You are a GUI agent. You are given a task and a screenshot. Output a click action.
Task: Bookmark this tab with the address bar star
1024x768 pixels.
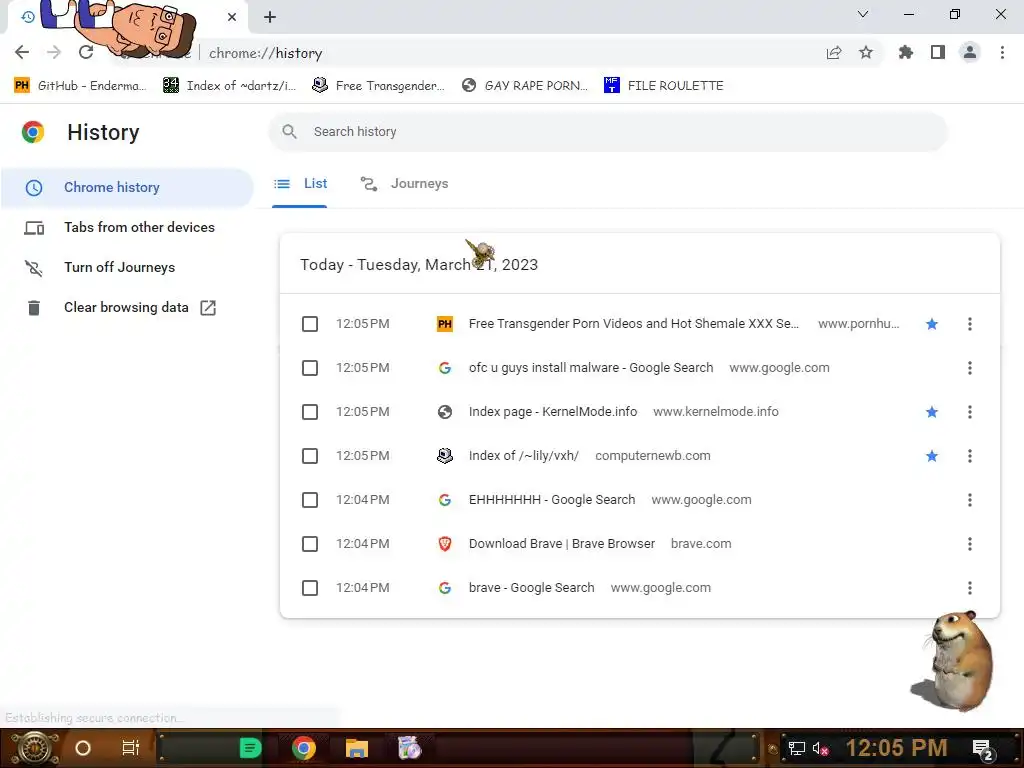pyautogui.click(x=866, y=52)
